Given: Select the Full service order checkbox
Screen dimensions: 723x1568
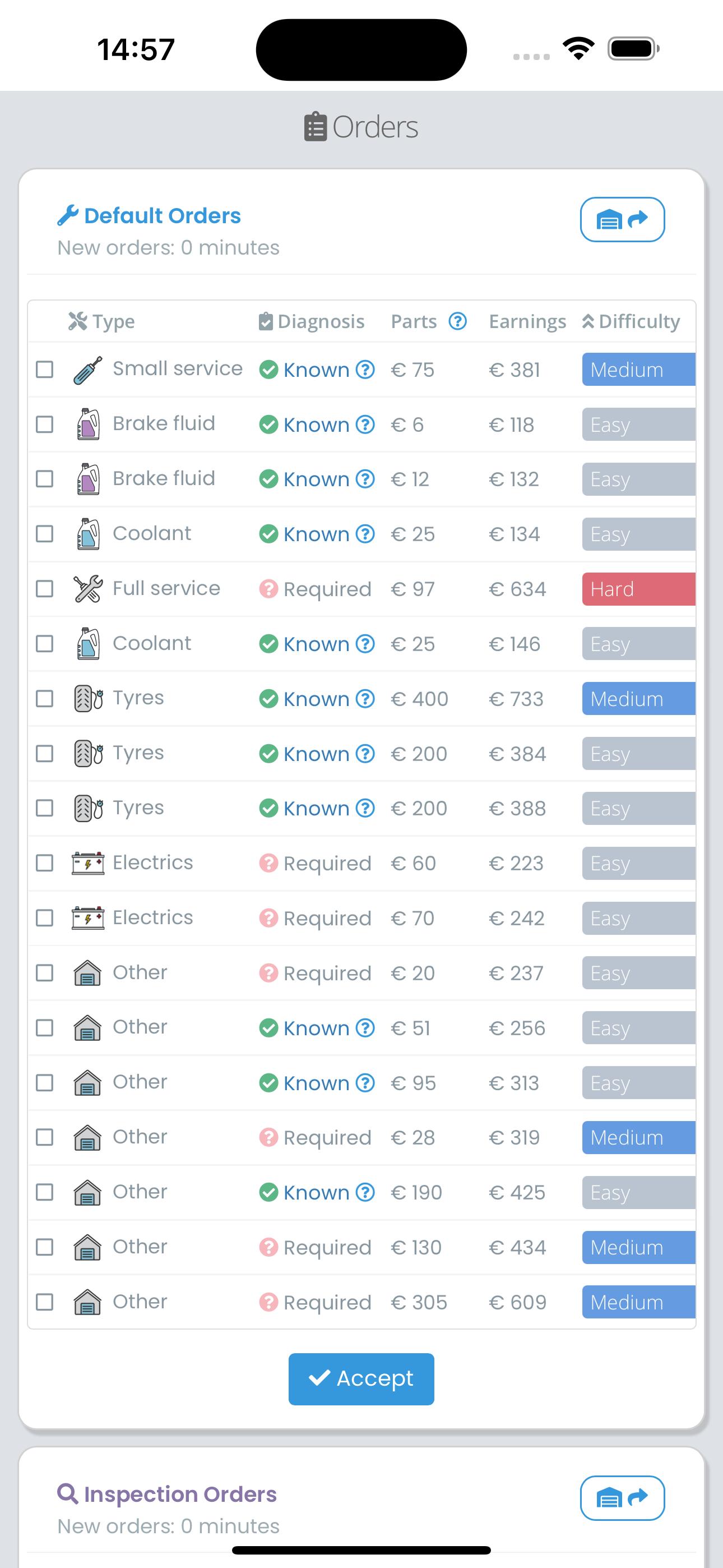Looking at the screenshot, I should [x=44, y=589].
